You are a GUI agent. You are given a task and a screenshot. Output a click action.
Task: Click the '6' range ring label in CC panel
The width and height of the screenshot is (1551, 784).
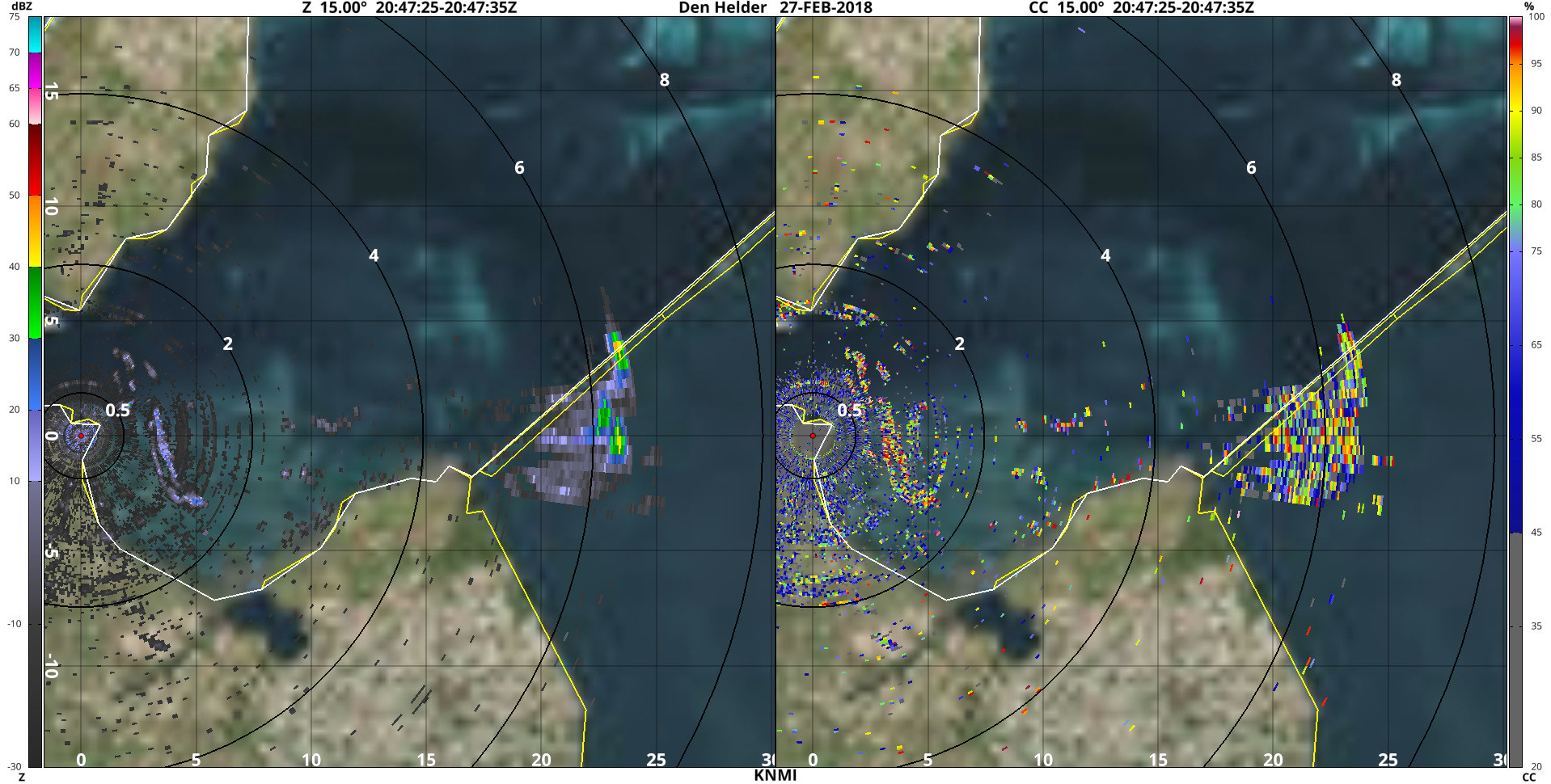click(x=1251, y=167)
